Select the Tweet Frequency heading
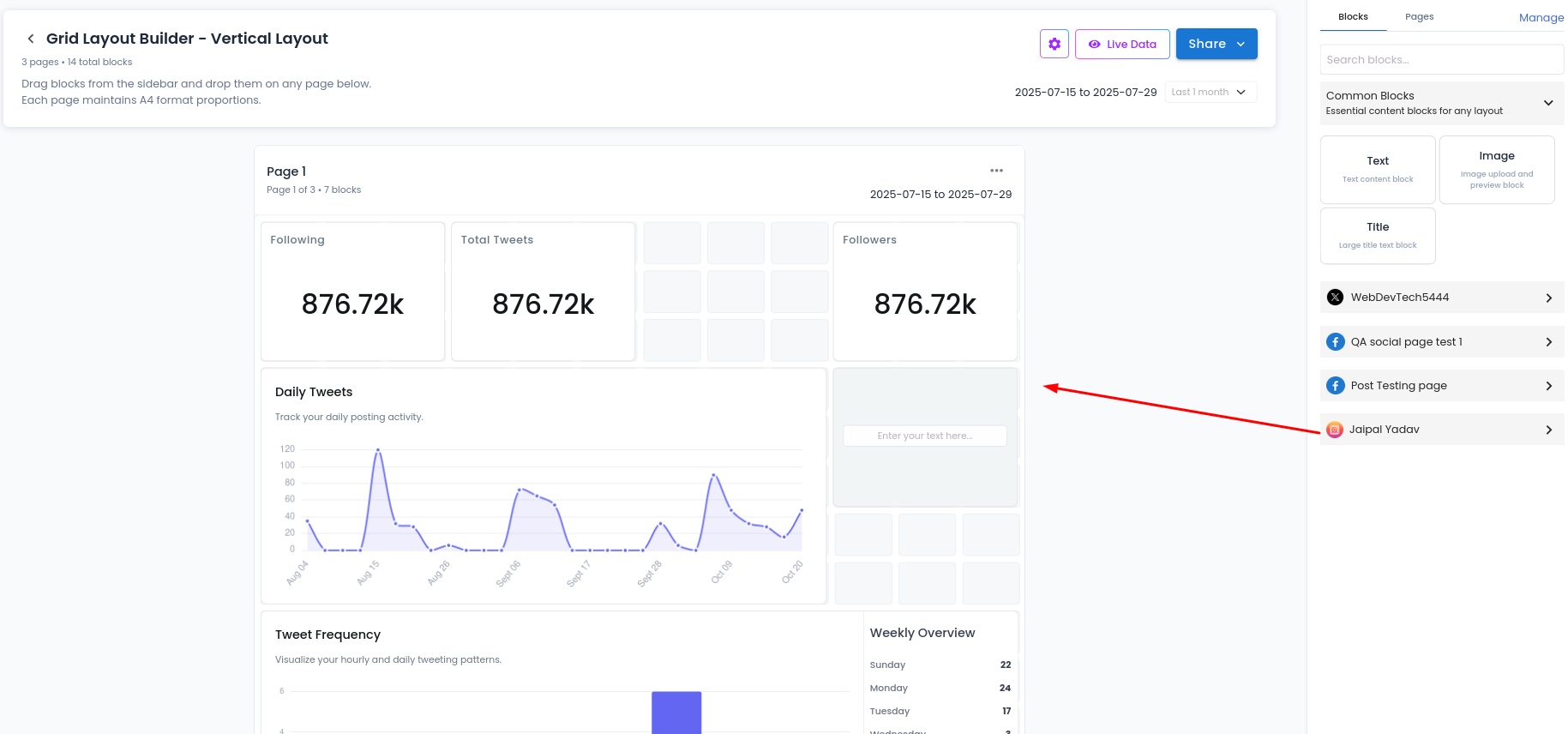Image resolution: width=1568 pixels, height=734 pixels. (327, 635)
